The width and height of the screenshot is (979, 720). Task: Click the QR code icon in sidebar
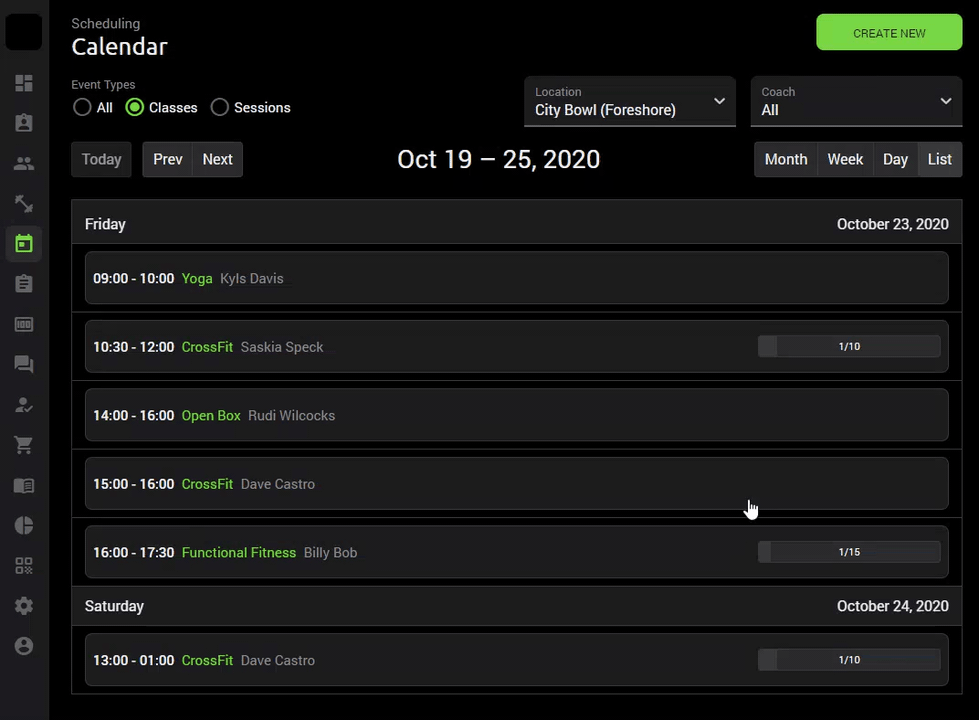pos(24,566)
